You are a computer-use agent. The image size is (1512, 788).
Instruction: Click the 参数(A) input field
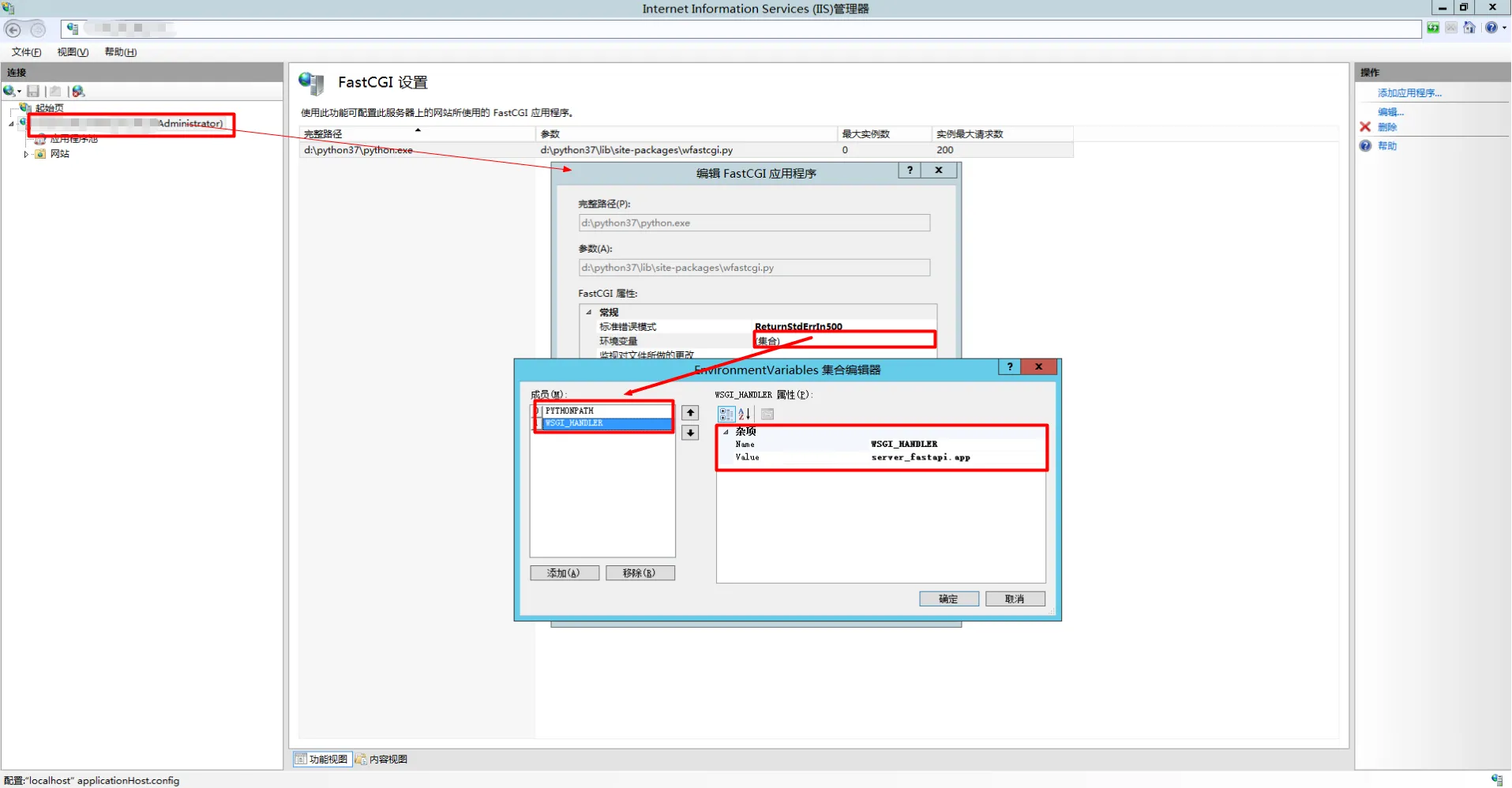[x=754, y=268]
